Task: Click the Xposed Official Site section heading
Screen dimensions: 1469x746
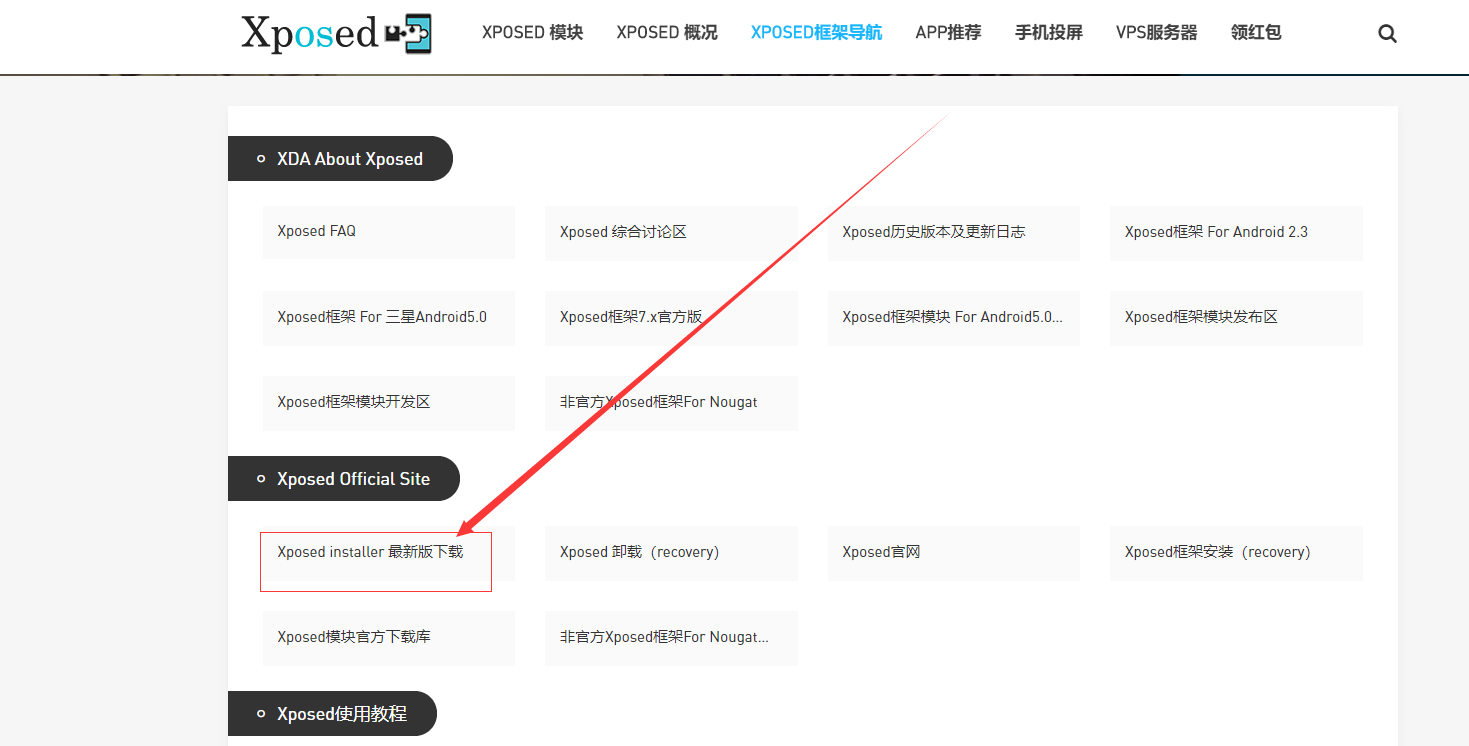Action: click(344, 479)
